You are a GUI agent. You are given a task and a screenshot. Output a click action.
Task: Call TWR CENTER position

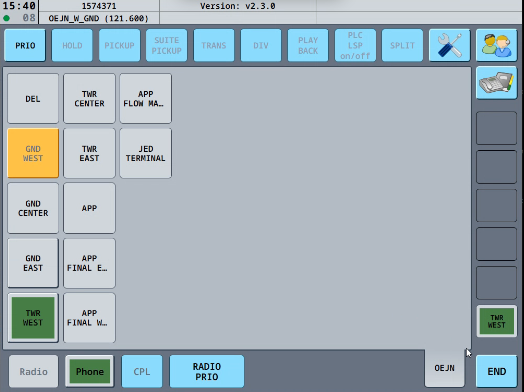(x=89, y=99)
